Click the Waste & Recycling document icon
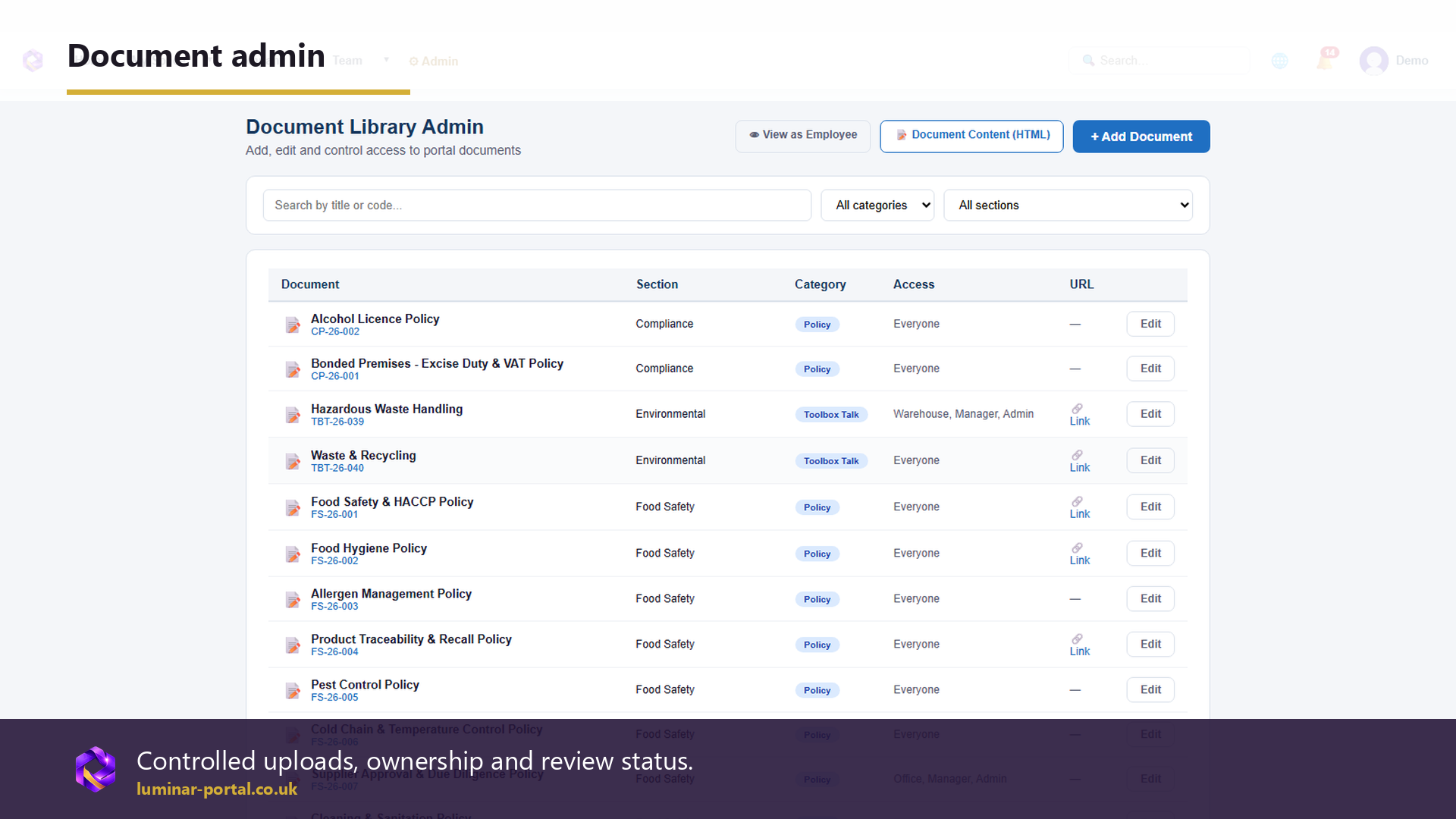 (x=293, y=461)
